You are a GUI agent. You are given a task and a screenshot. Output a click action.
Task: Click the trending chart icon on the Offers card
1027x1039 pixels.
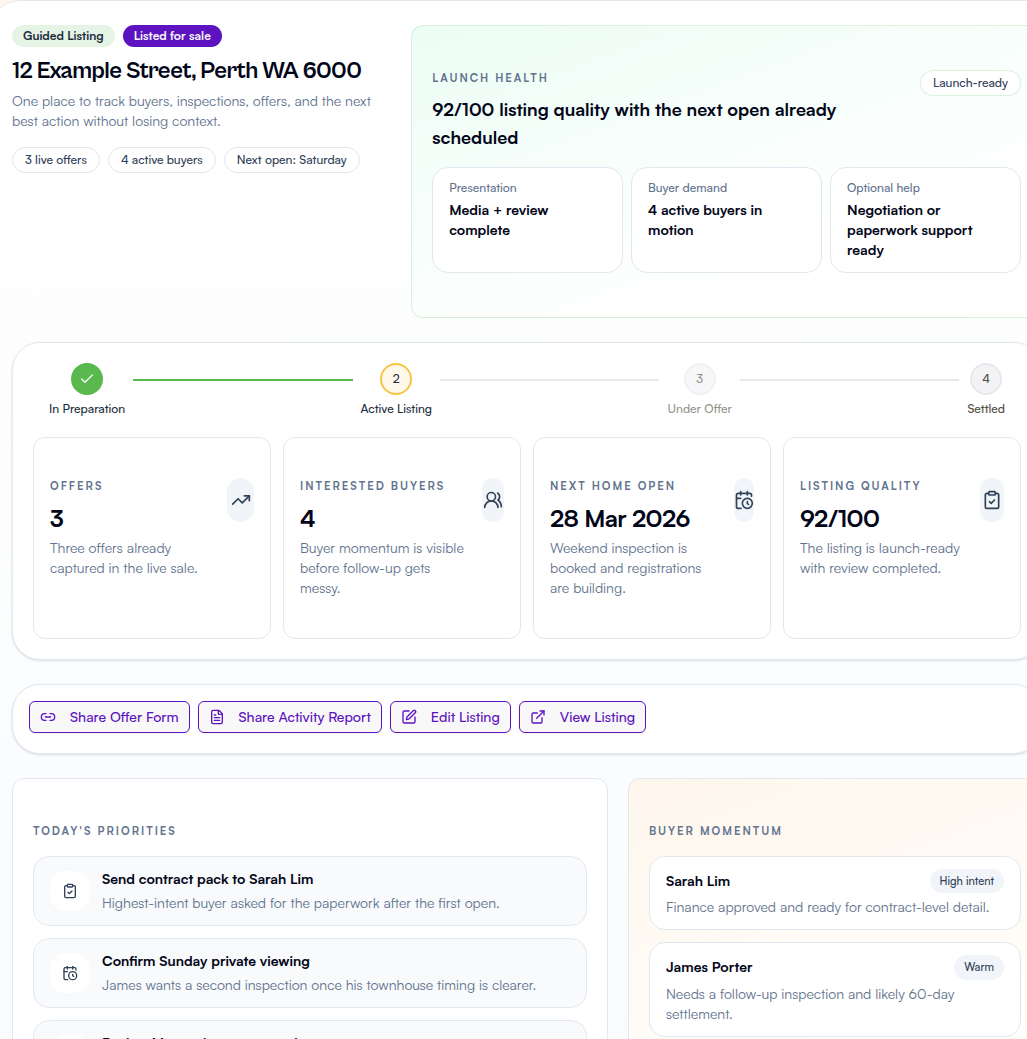(x=240, y=500)
